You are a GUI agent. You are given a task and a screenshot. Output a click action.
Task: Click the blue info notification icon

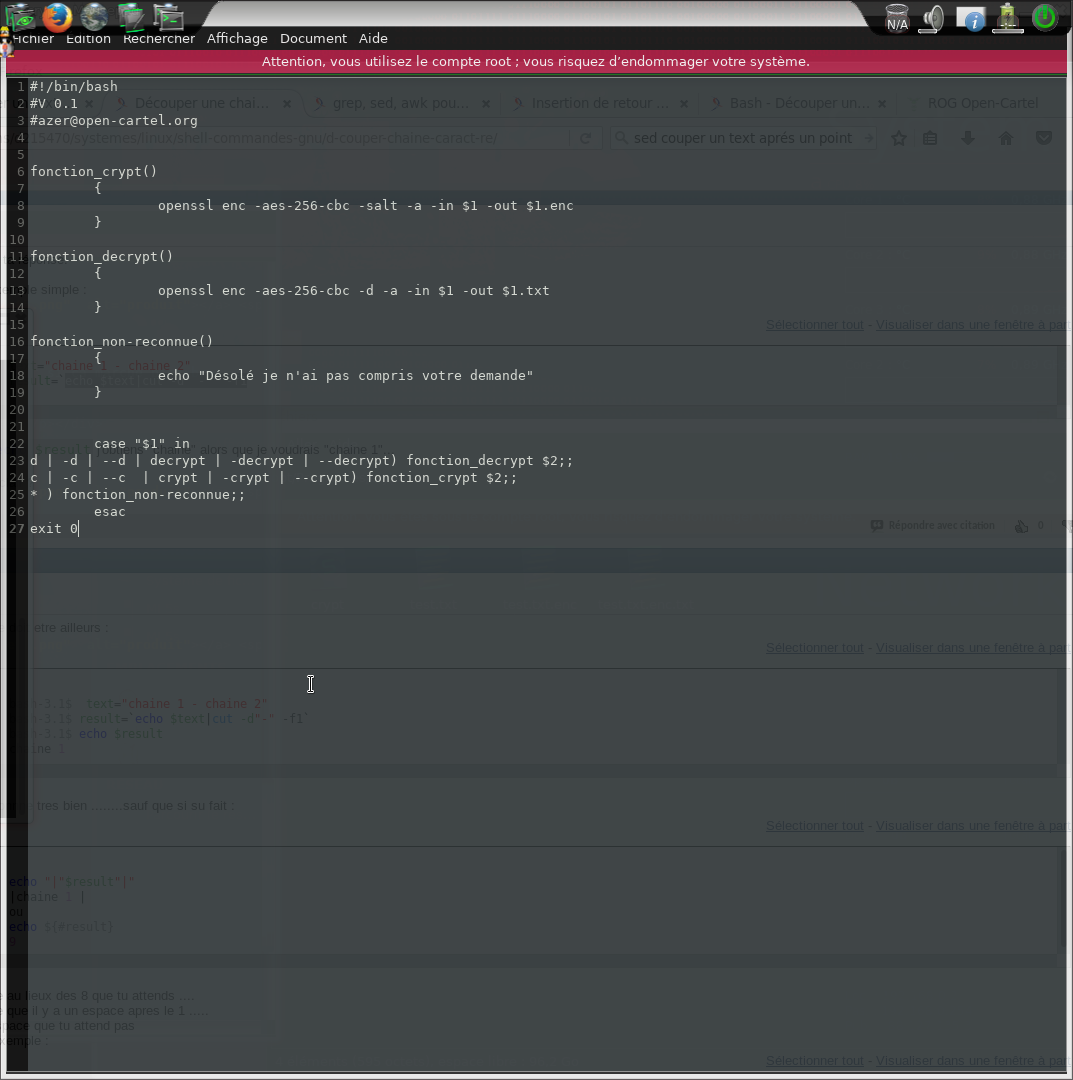click(x=971, y=18)
